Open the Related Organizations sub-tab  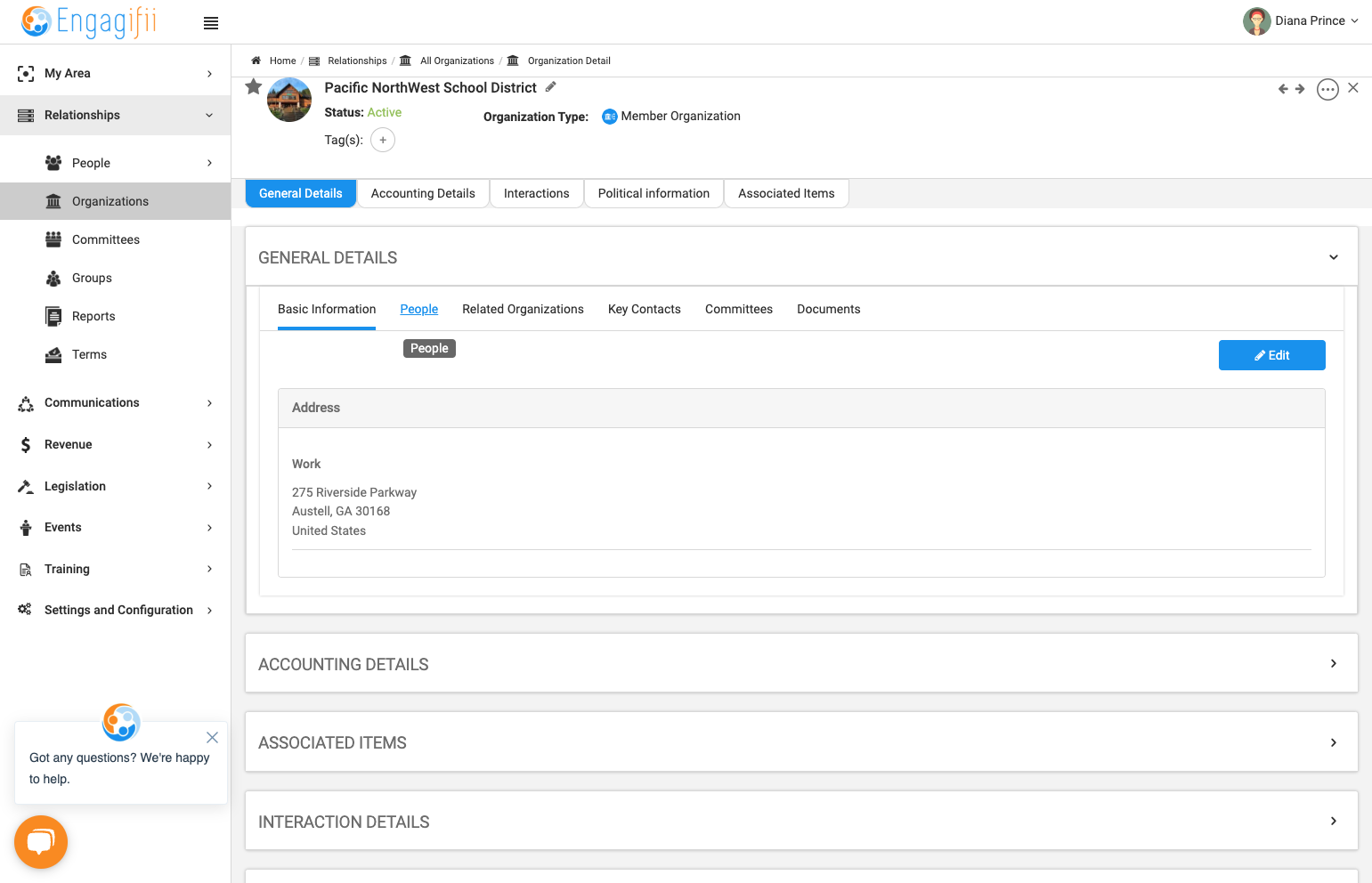pyautogui.click(x=523, y=309)
